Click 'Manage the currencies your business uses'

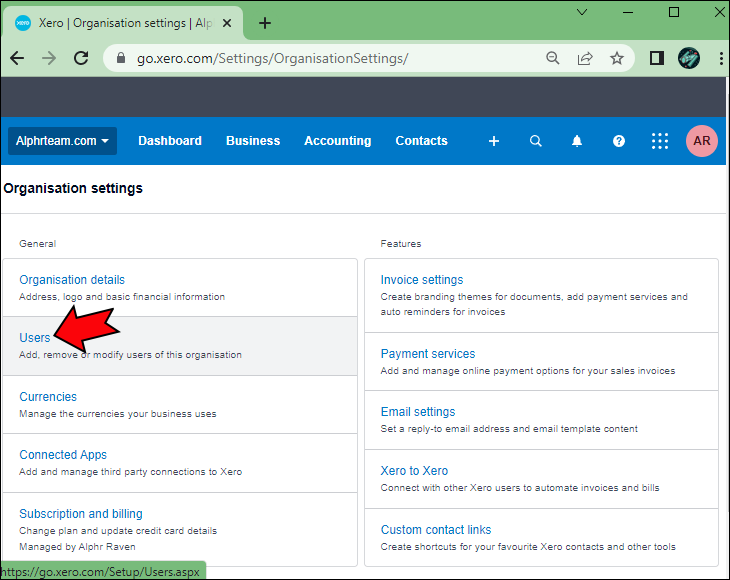pos(118,413)
